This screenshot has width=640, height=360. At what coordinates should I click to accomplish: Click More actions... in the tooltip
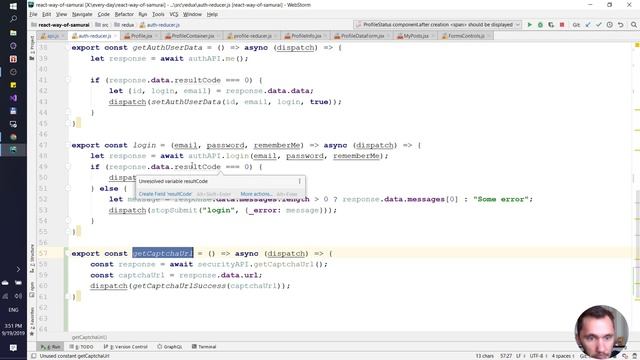click(x=256, y=194)
